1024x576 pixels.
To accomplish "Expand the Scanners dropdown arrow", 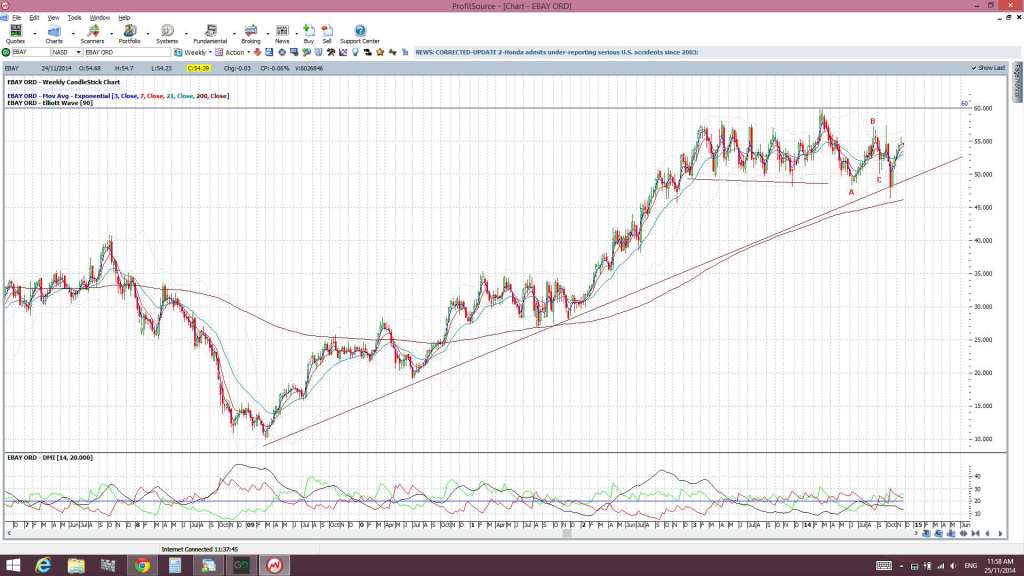I will point(111,33).
